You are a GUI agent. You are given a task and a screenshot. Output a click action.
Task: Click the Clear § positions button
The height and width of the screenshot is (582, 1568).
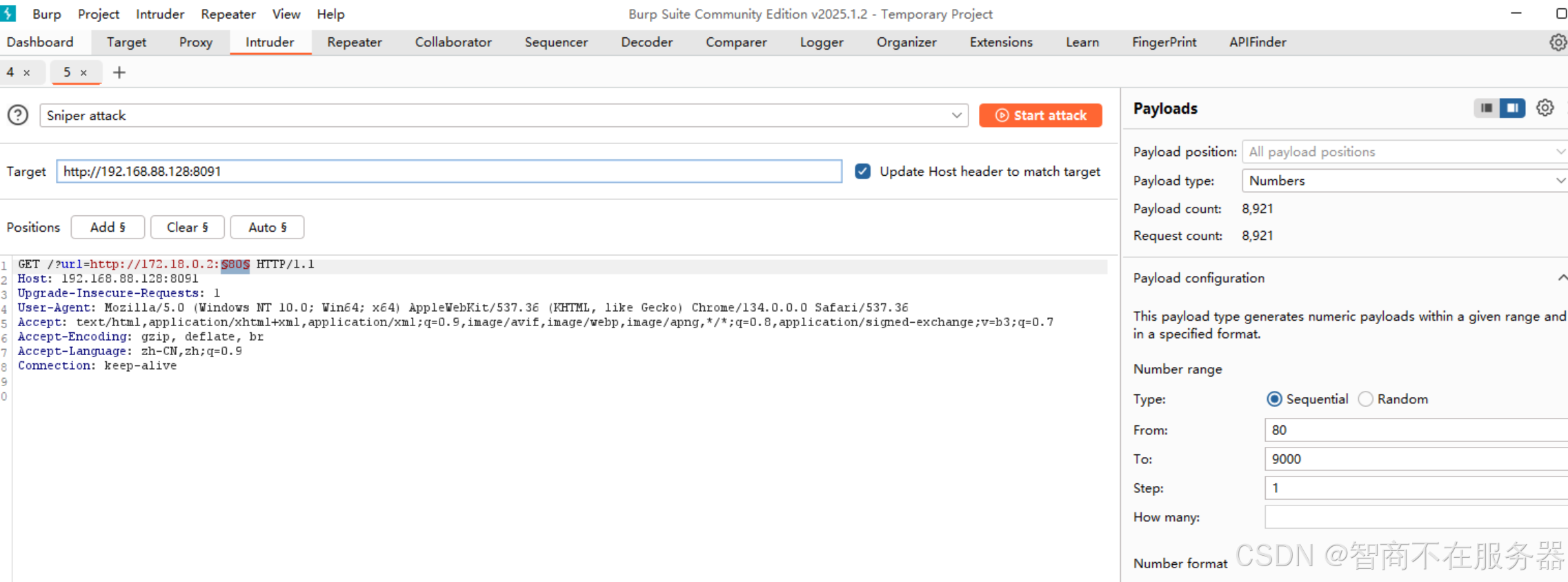187,227
